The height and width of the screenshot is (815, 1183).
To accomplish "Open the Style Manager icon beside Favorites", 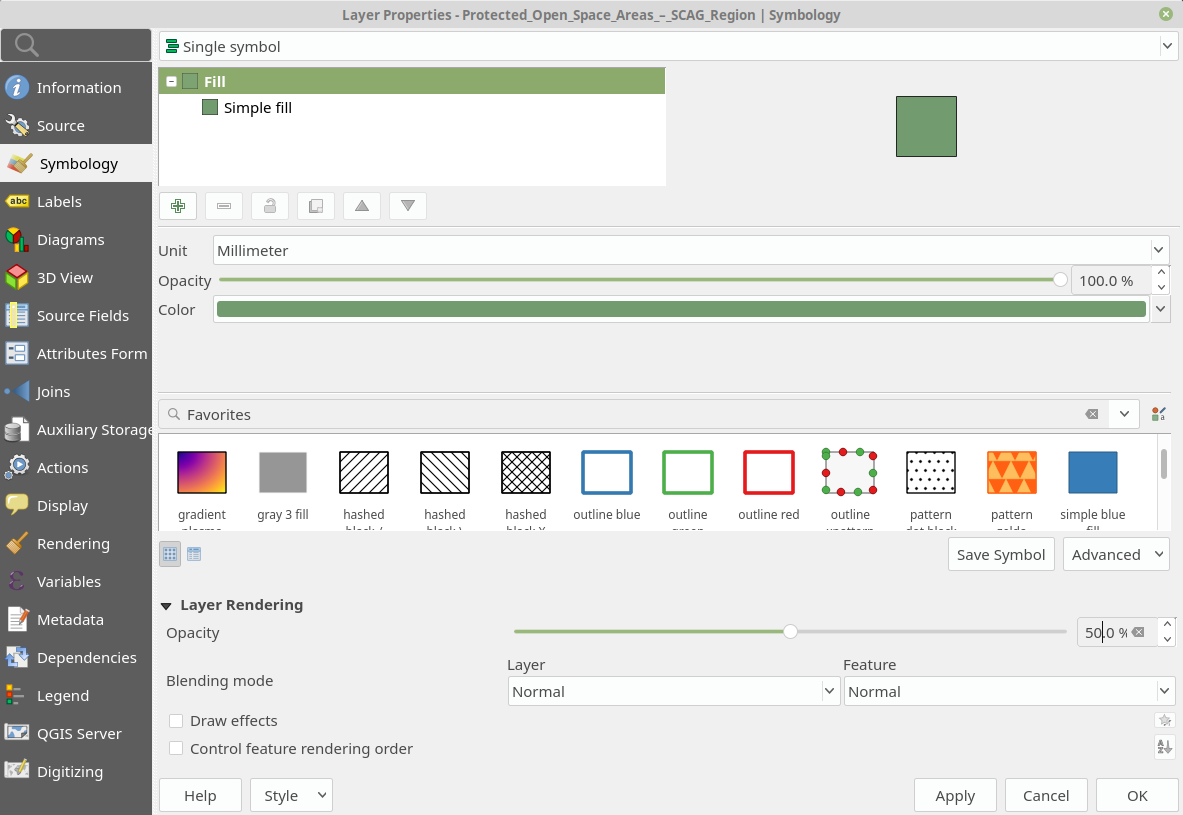I will pos(1159,414).
